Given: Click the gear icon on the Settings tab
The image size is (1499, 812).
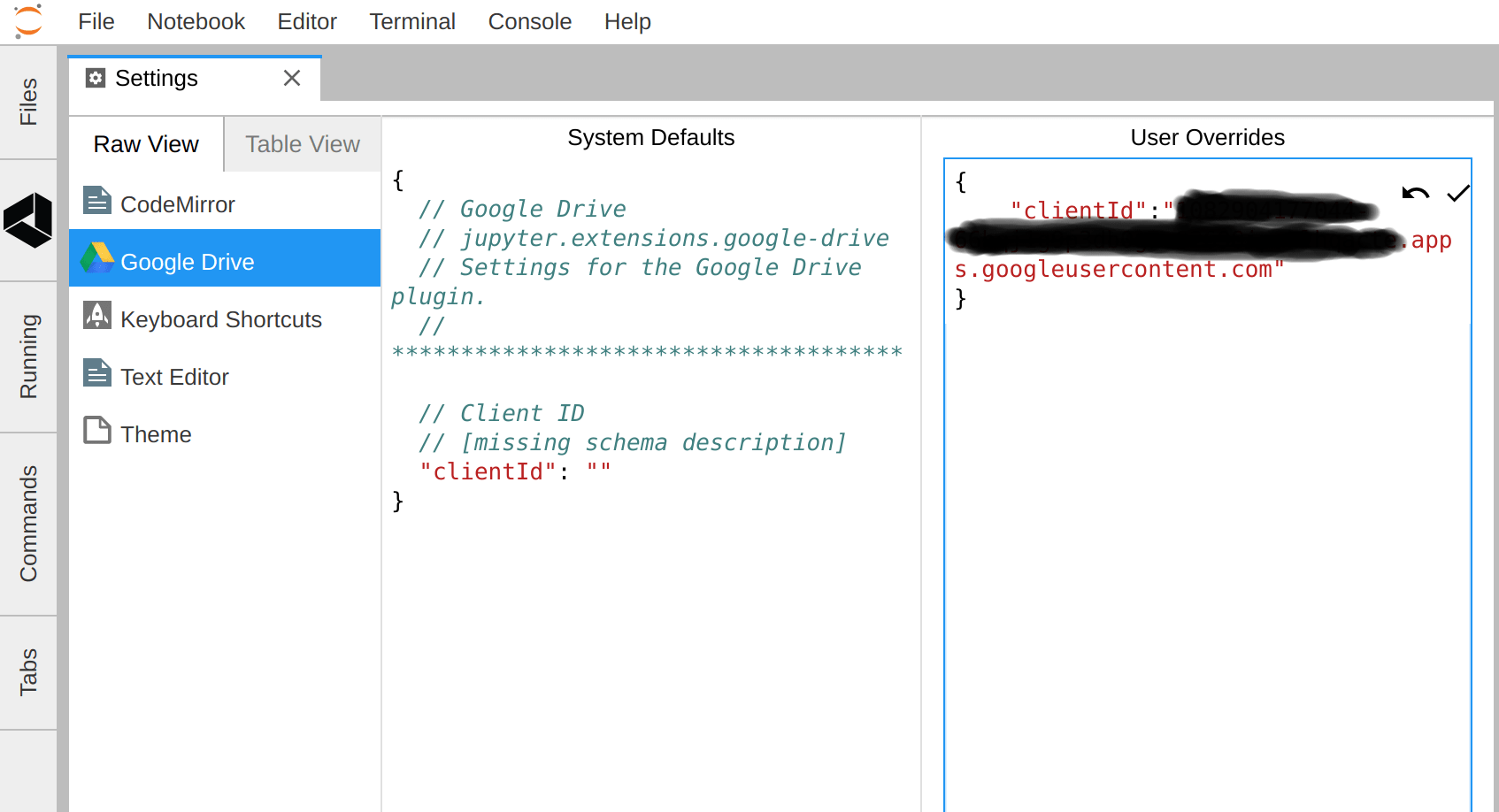Looking at the screenshot, I should click(x=96, y=78).
